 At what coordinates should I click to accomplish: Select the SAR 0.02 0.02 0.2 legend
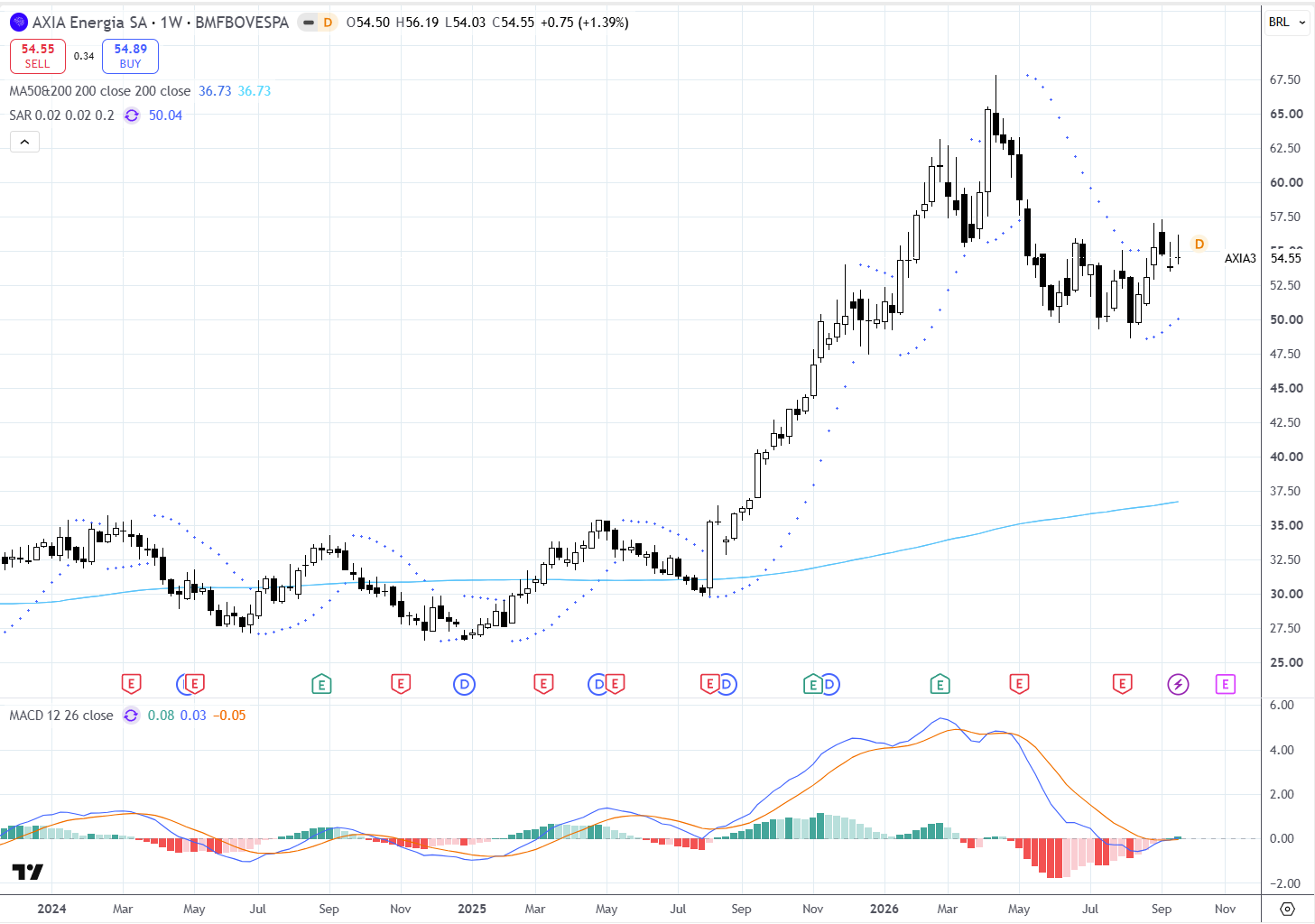point(62,115)
